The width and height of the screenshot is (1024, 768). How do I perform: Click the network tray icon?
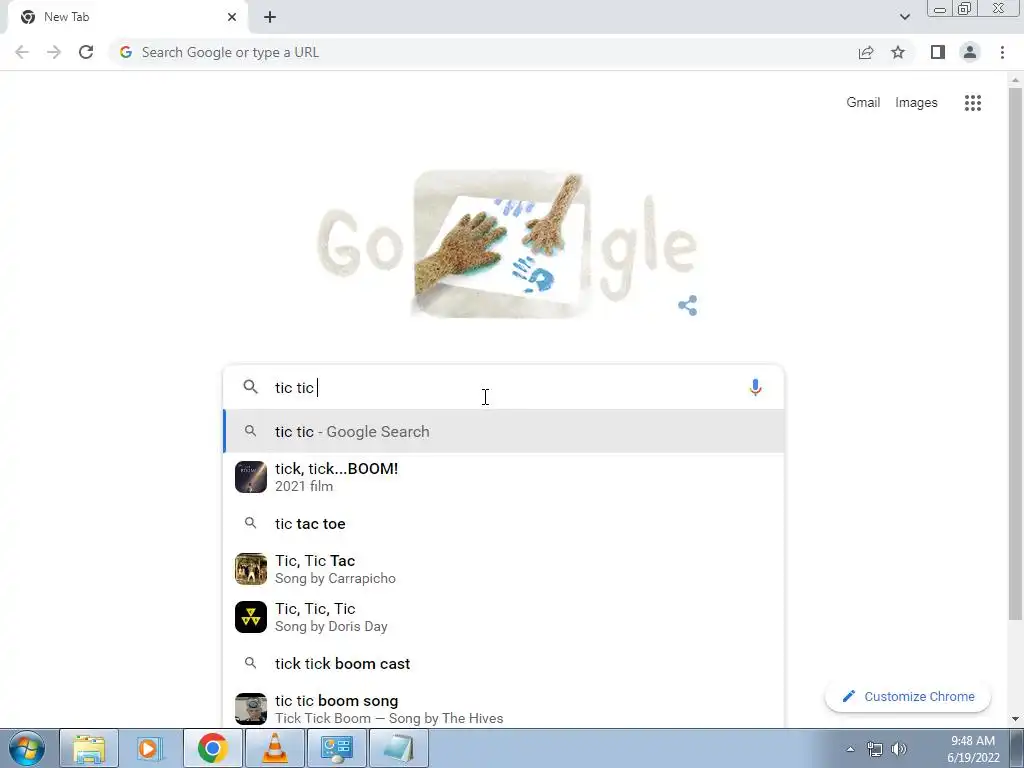point(874,749)
